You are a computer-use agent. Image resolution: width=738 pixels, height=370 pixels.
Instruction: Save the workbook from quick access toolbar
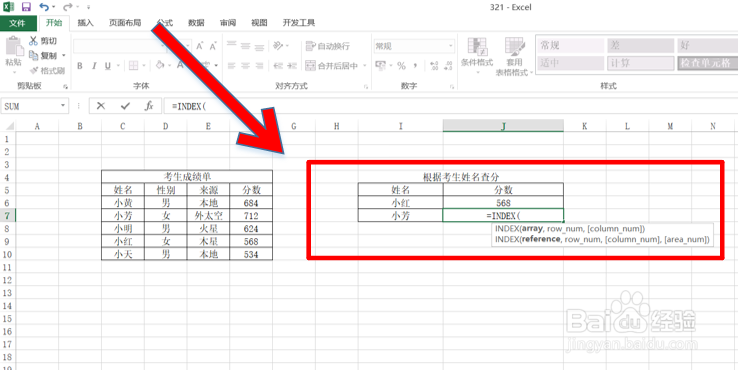[26, 7]
